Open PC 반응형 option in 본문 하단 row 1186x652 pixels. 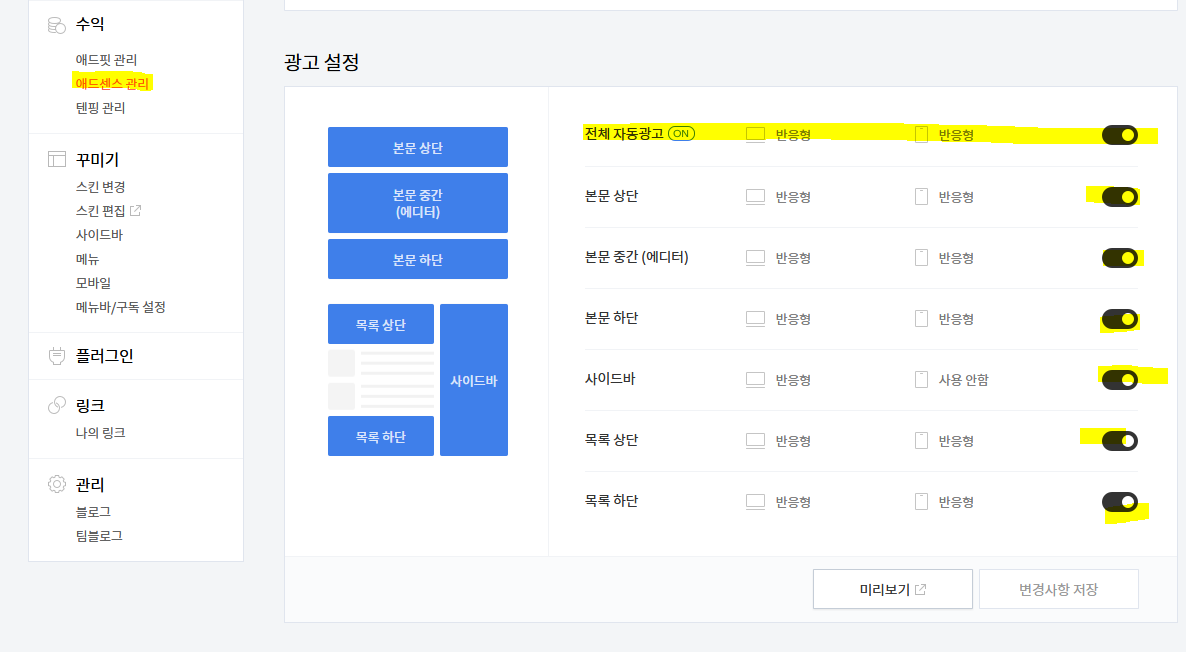click(793, 319)
